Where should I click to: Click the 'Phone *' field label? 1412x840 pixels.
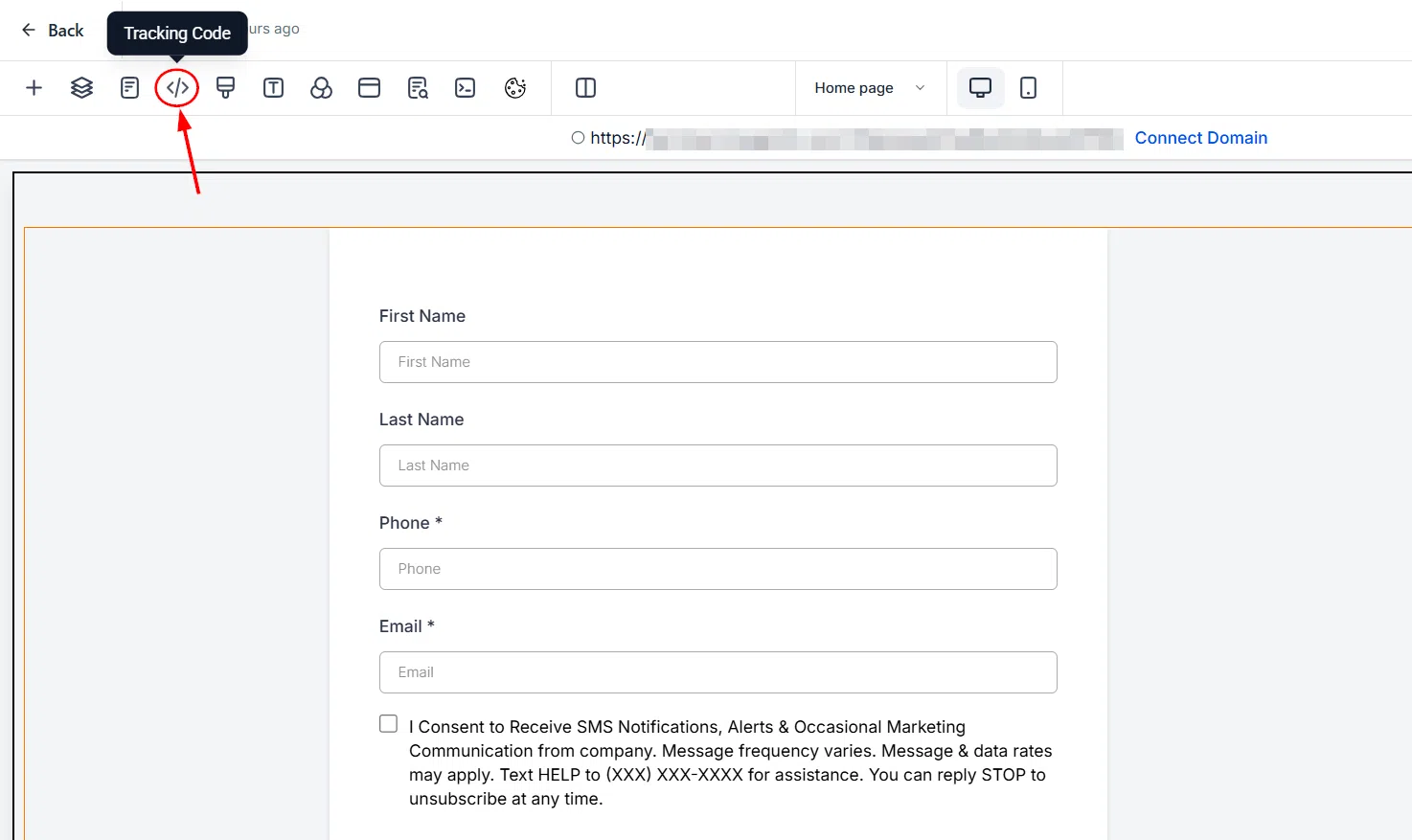coord(411,523)
